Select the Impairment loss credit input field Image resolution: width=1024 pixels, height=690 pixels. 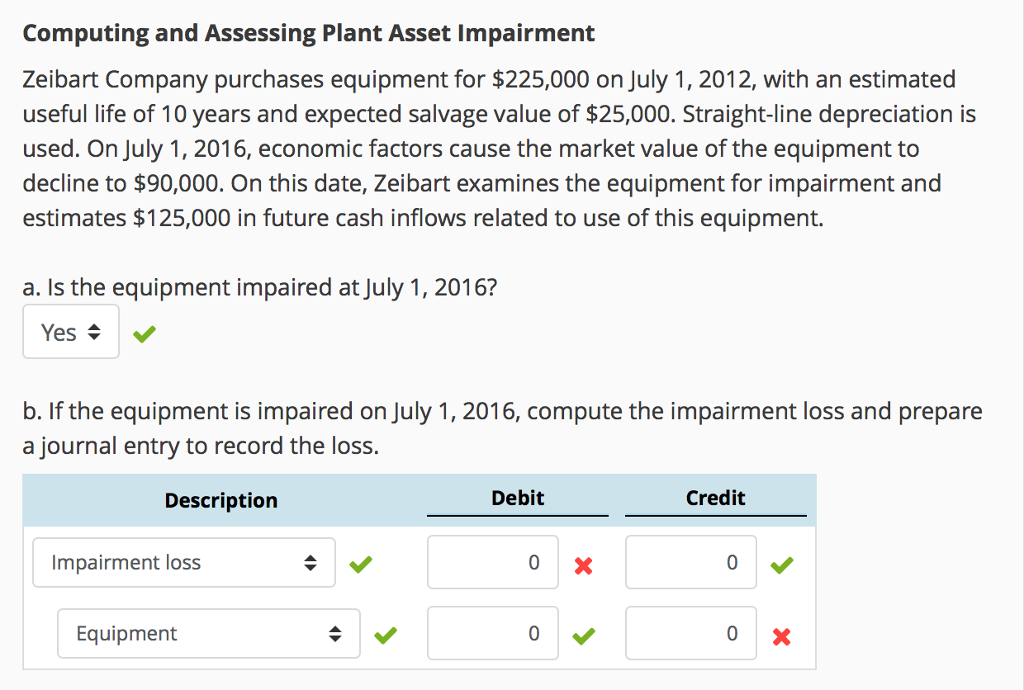pos(690,562)
